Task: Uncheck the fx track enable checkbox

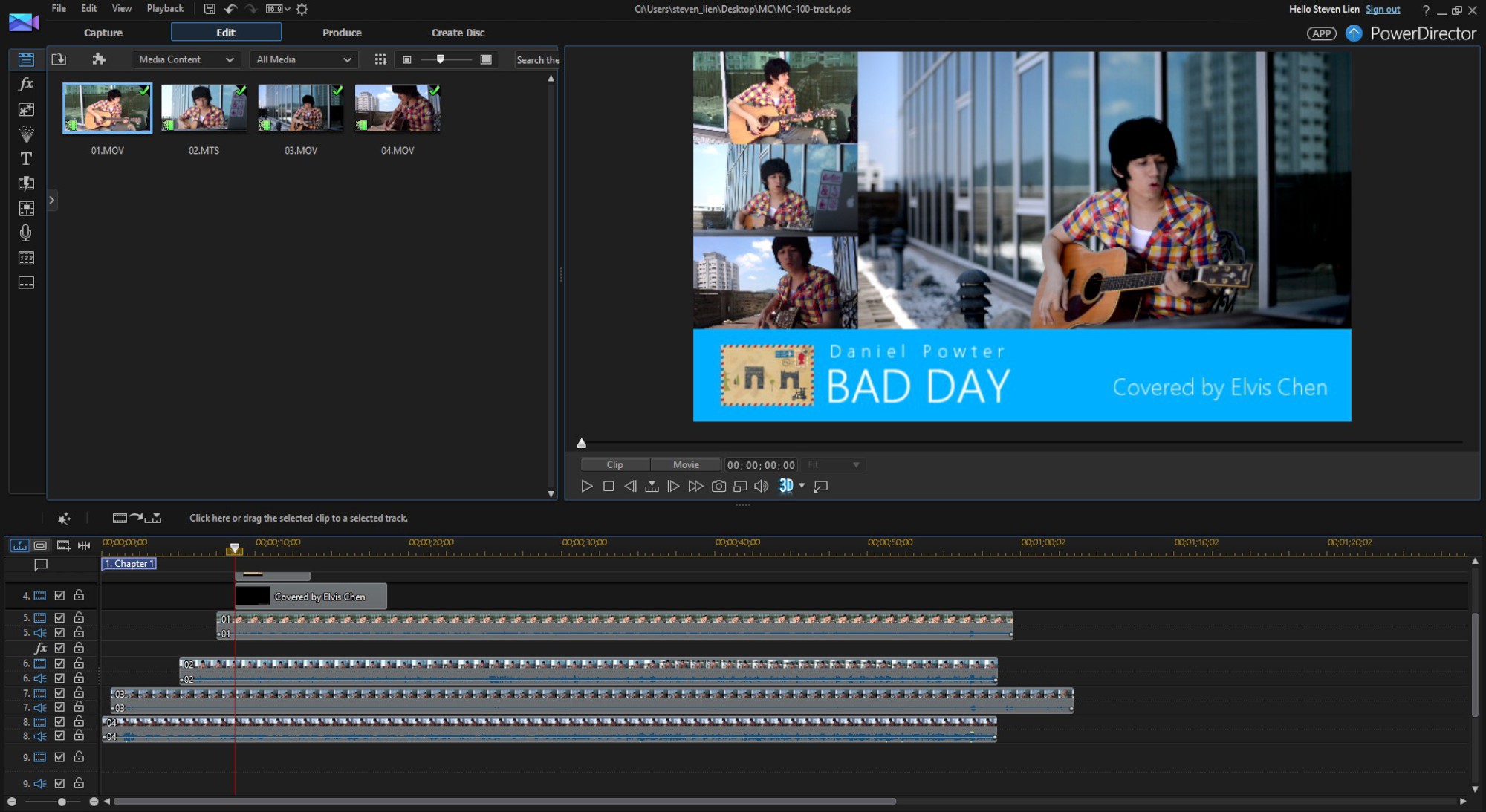Action: coord(59,648)
